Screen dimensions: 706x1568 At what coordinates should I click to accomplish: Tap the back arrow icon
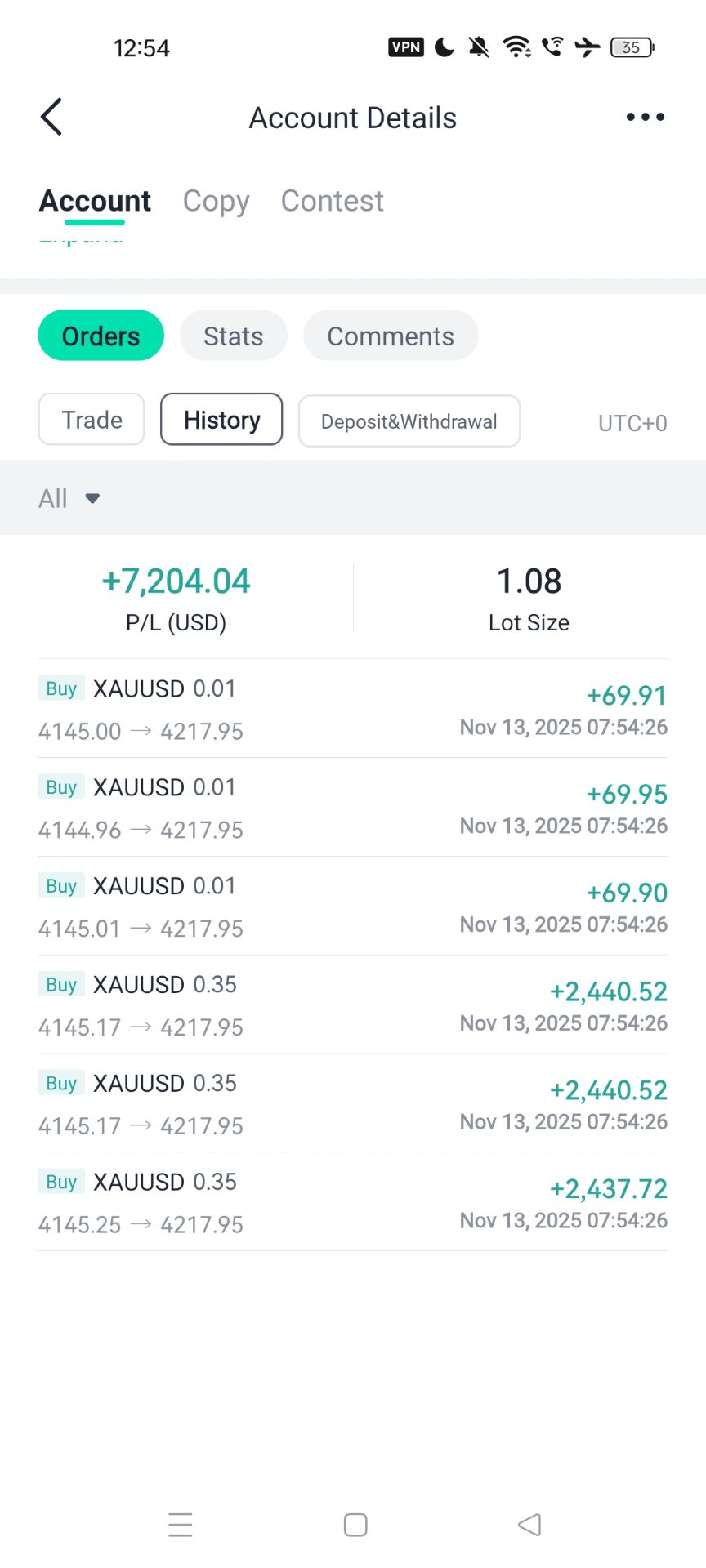(x=51, y=117)
